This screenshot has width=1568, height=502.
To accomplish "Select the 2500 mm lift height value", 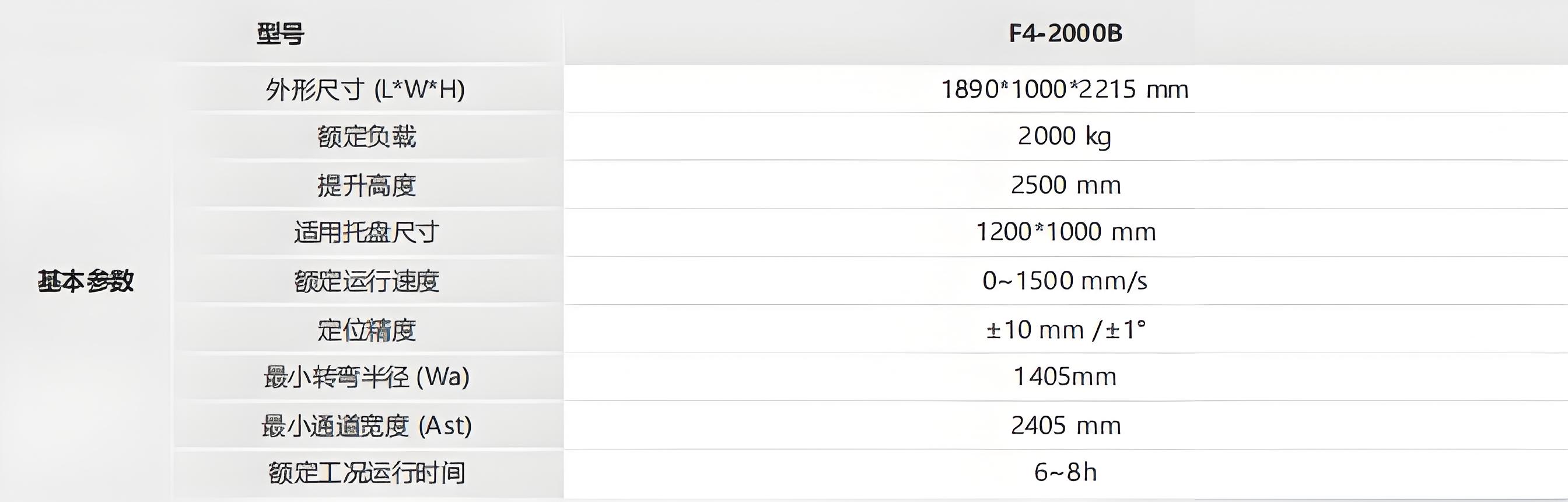I will (1065, 185).
